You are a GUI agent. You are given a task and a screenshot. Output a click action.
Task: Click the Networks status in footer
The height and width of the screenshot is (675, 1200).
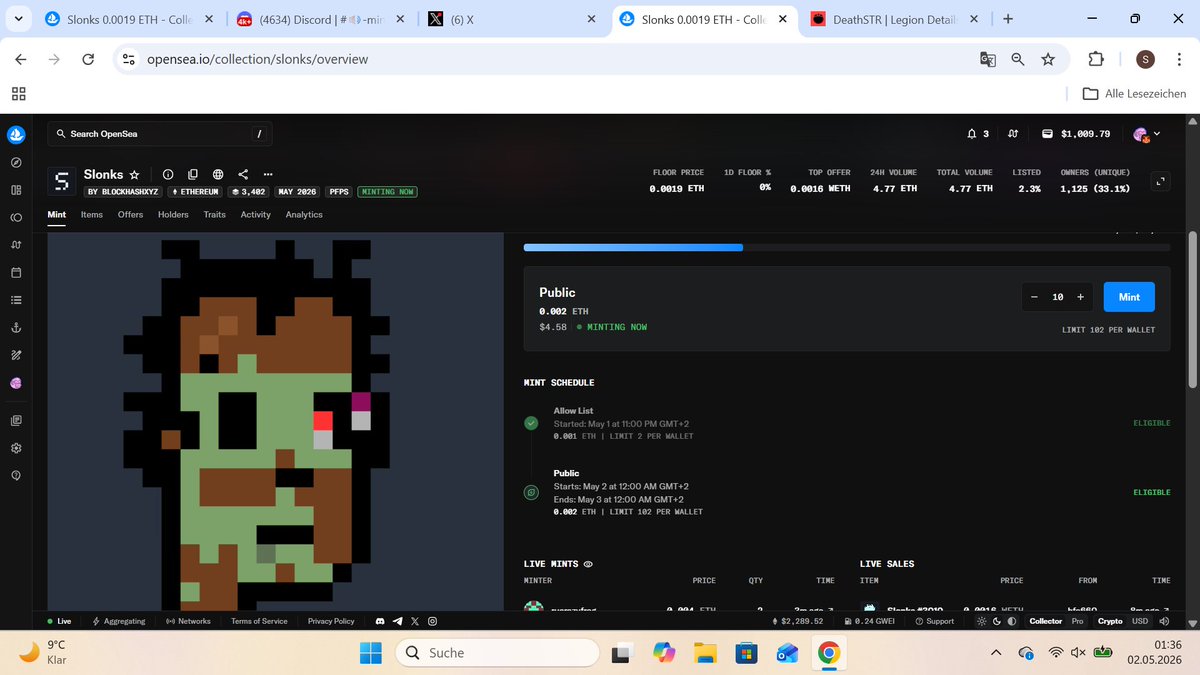point(188,621)
